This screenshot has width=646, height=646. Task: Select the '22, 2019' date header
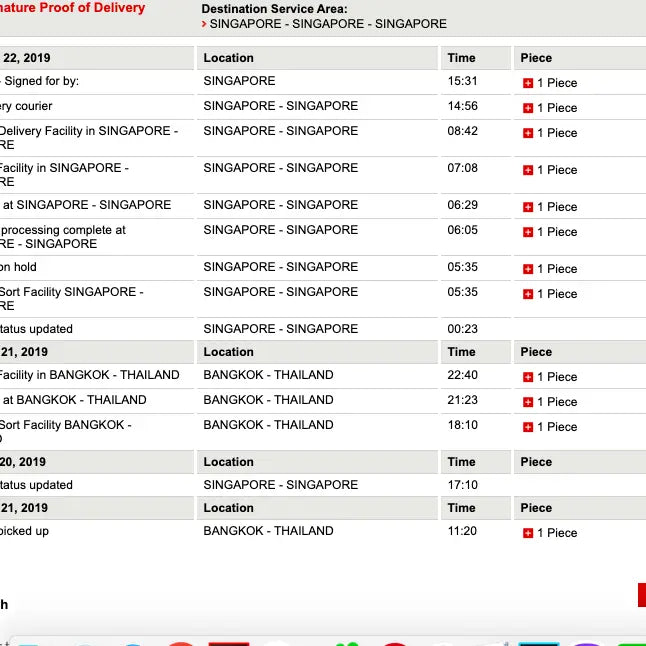(x=27, y=58)
